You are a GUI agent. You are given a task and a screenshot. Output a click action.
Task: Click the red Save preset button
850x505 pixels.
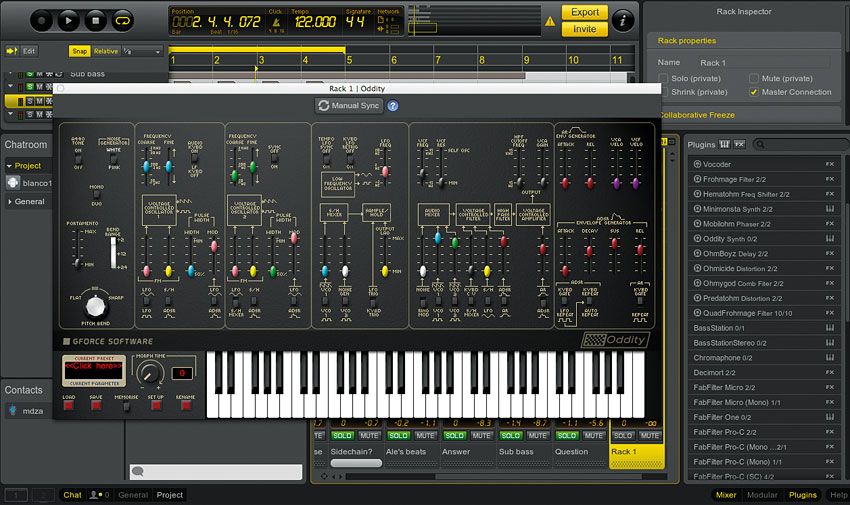click(96, 405)
